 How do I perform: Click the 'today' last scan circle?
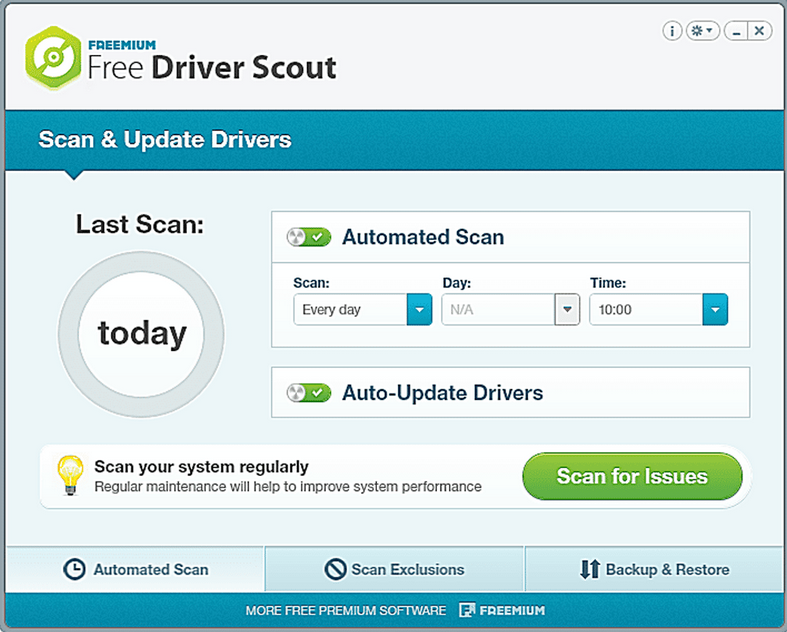(142, 334)
